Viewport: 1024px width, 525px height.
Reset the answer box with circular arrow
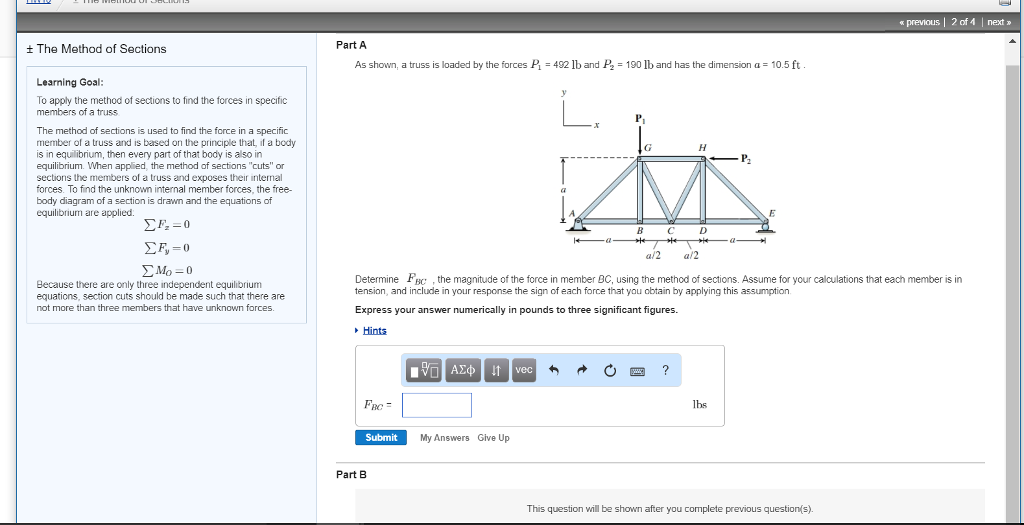tap(610, 370)
